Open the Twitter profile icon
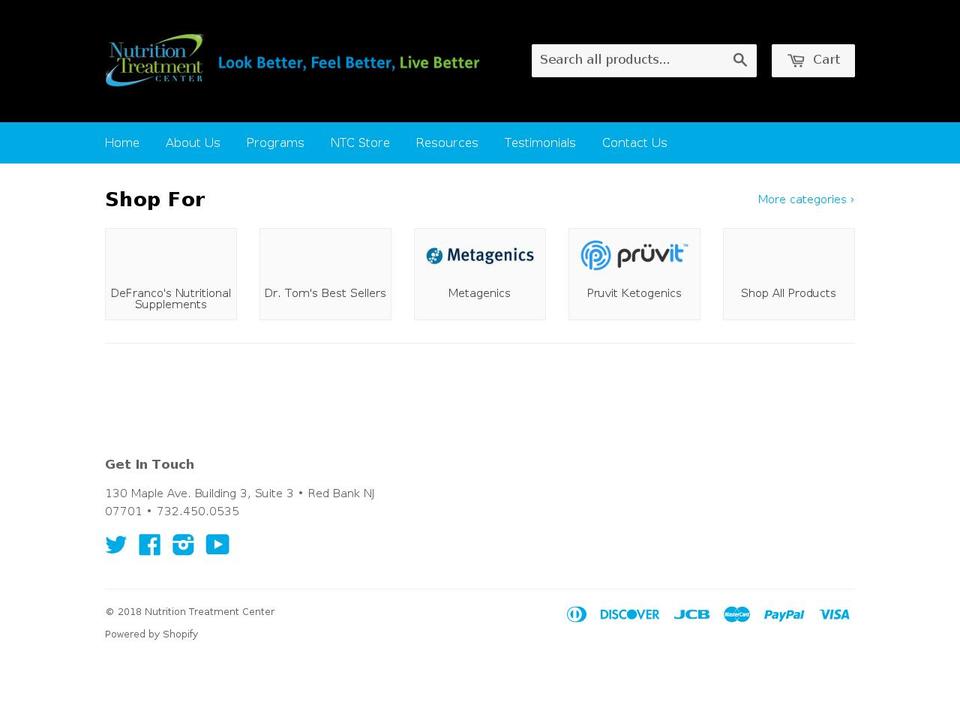This screenshot has height=720, width=960. tap(116, 544)
